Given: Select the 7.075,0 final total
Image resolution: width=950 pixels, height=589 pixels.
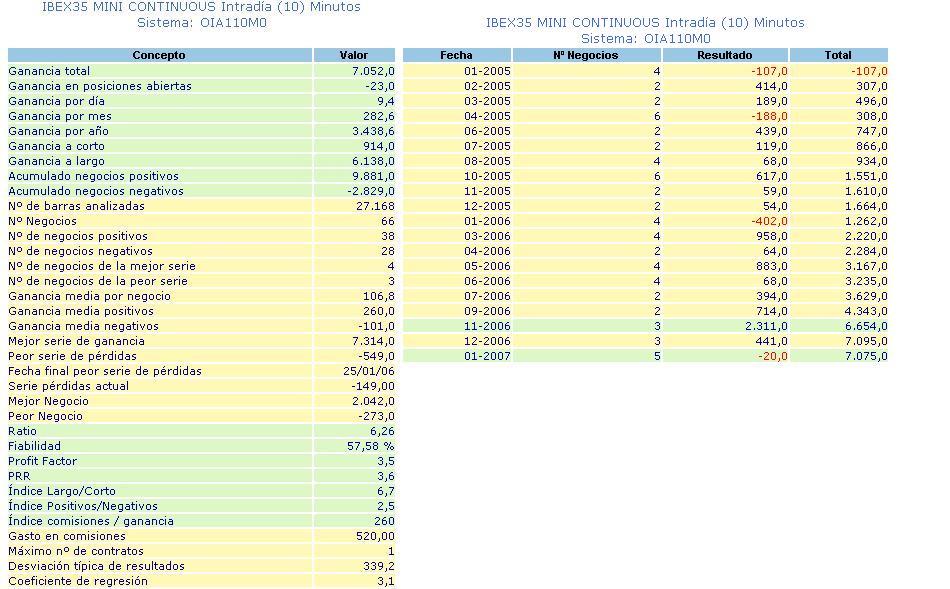Looking at the screenshot, I should (x=866, y=356).
